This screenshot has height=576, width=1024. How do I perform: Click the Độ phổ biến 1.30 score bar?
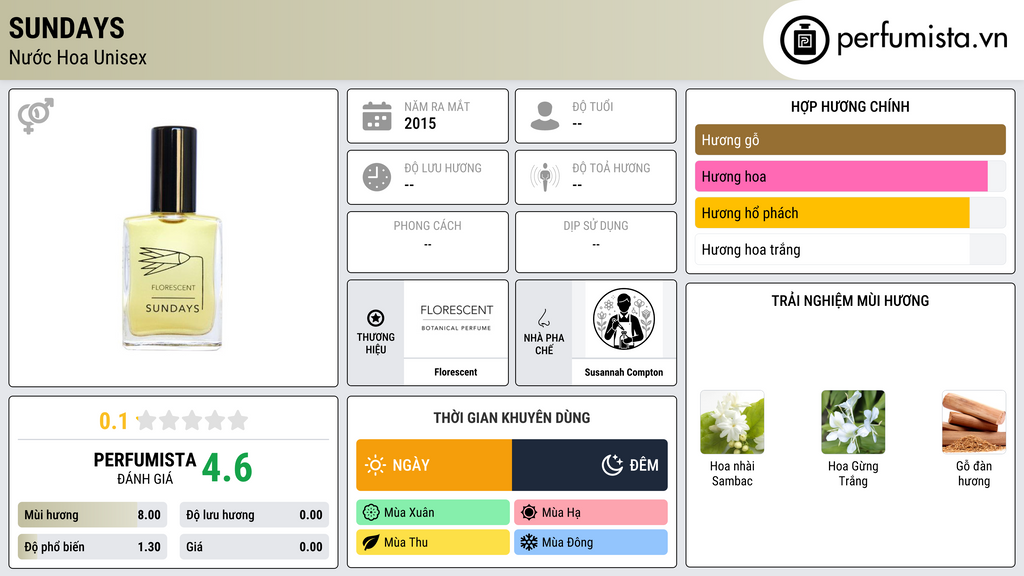[92, 547]
